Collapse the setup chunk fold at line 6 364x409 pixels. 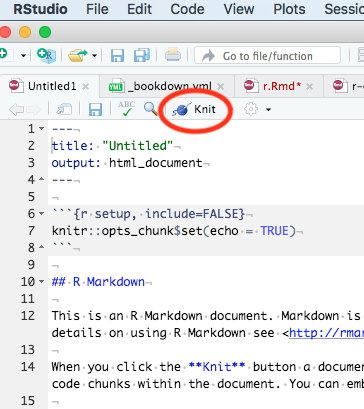click(41, 213)
